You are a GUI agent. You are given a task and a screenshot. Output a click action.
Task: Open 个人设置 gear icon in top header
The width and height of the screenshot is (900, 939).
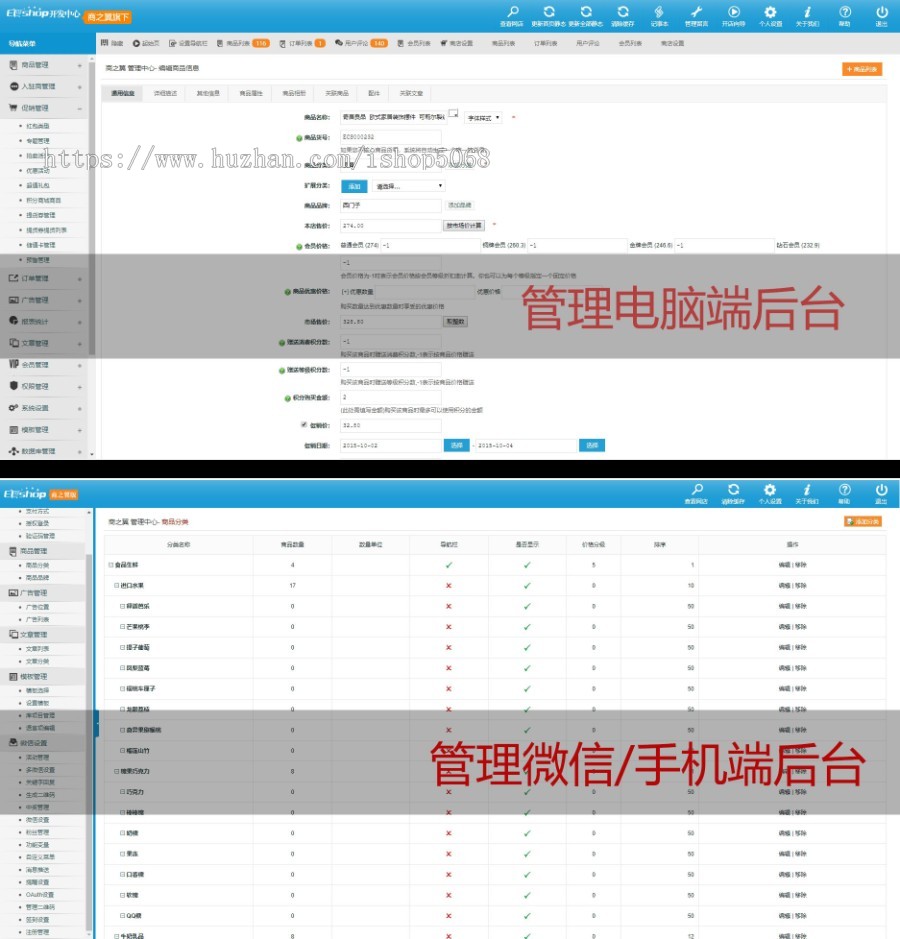pos(770,12)
